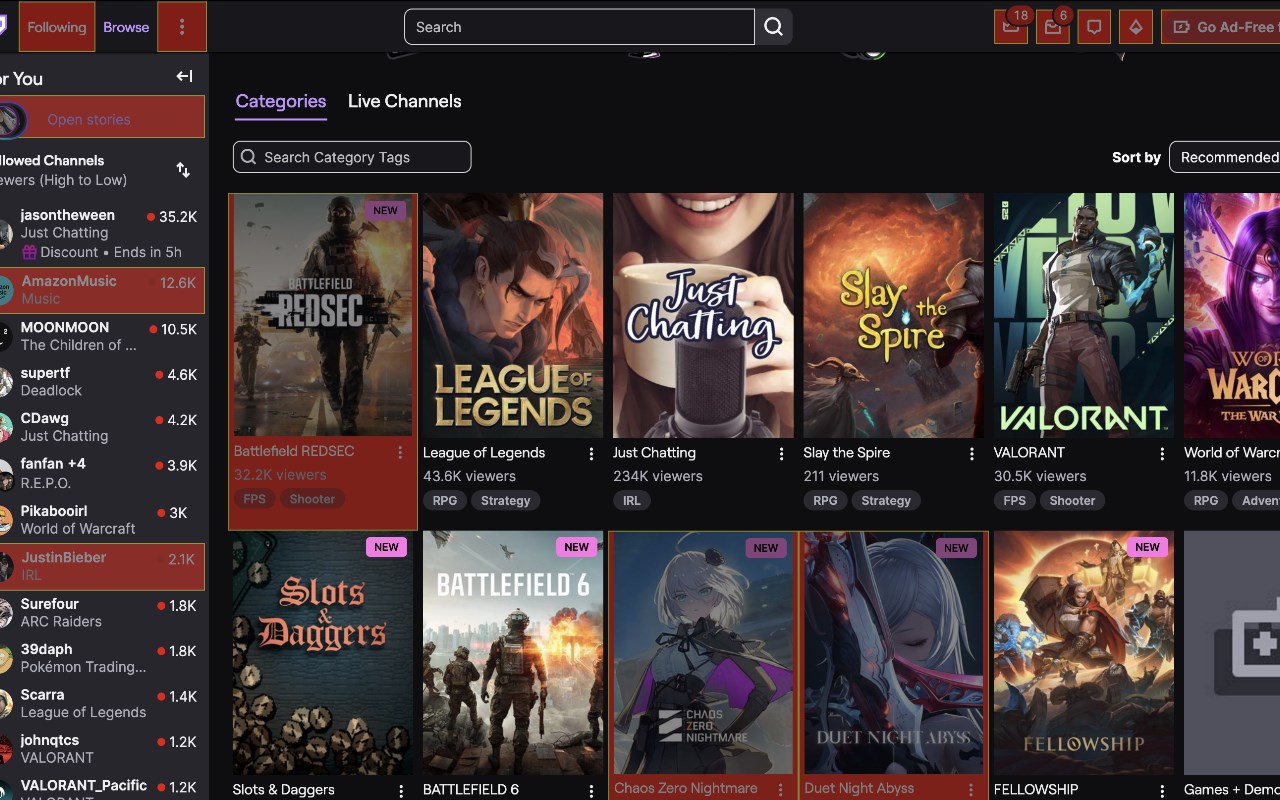Open the Slay the Spire cover art
The height and width of the screenshot is (800, 1280).
(893, 315)
